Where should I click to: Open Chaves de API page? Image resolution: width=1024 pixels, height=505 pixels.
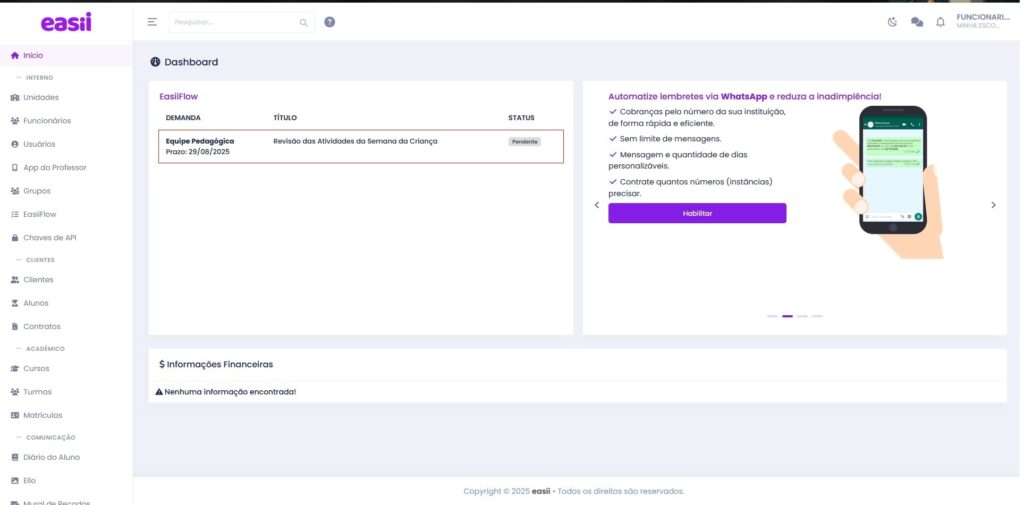click(49, 238)
